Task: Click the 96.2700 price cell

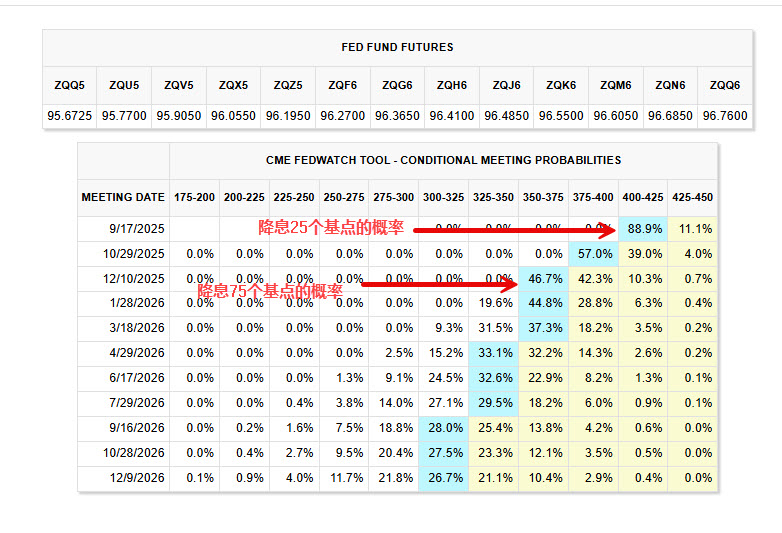Action: (343, 116)
